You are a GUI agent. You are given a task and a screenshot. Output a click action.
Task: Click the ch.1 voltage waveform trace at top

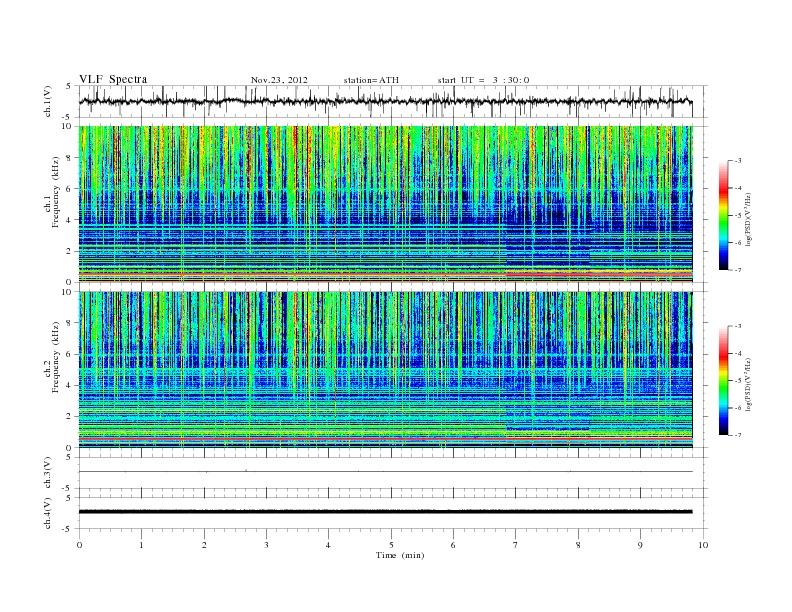[385, 101]
